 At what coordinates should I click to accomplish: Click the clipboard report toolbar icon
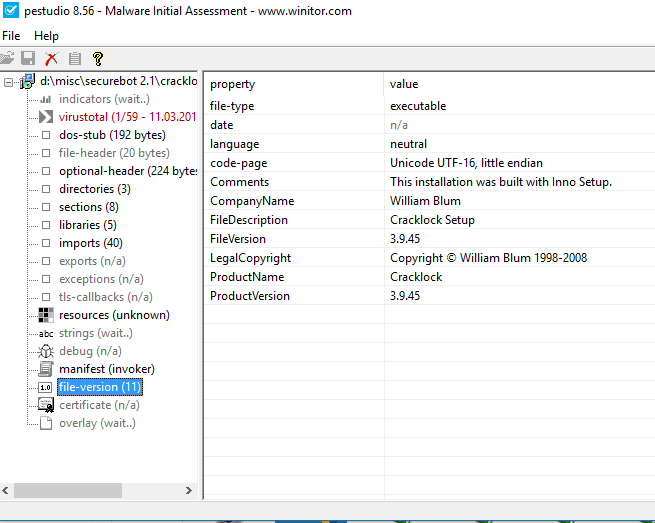[74, 59]
